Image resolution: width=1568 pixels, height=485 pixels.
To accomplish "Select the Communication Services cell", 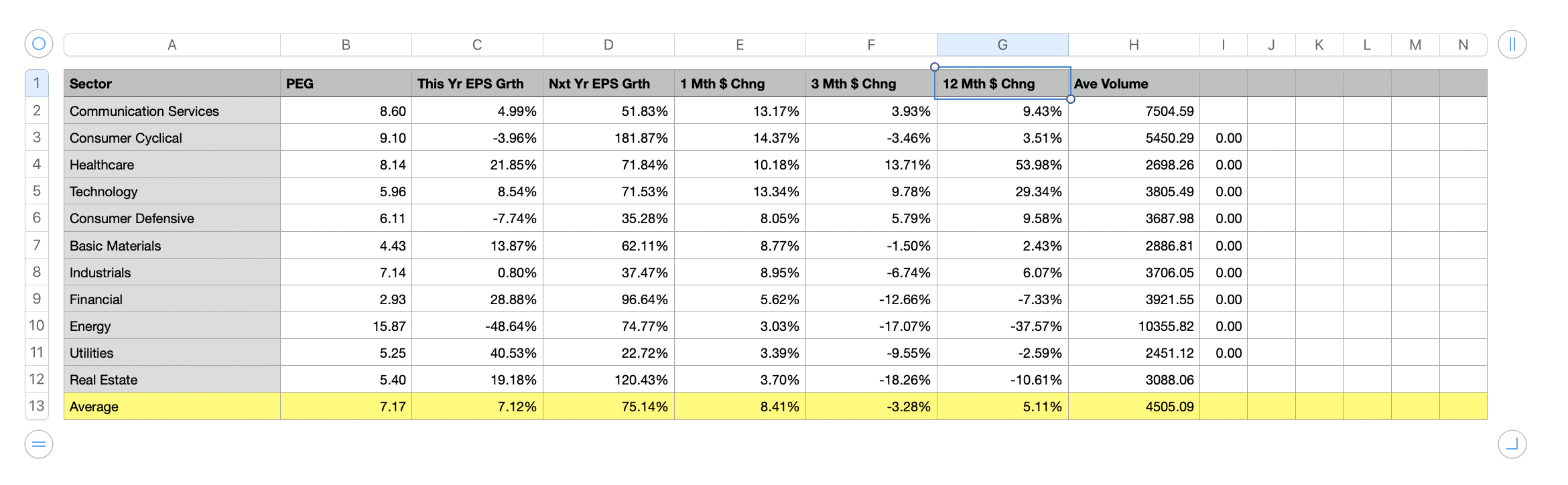I will pos(172,111).
